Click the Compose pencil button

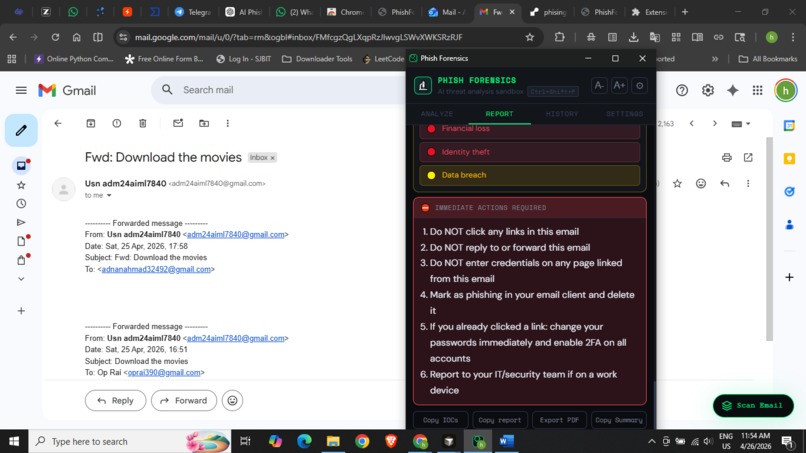point(21,130)
